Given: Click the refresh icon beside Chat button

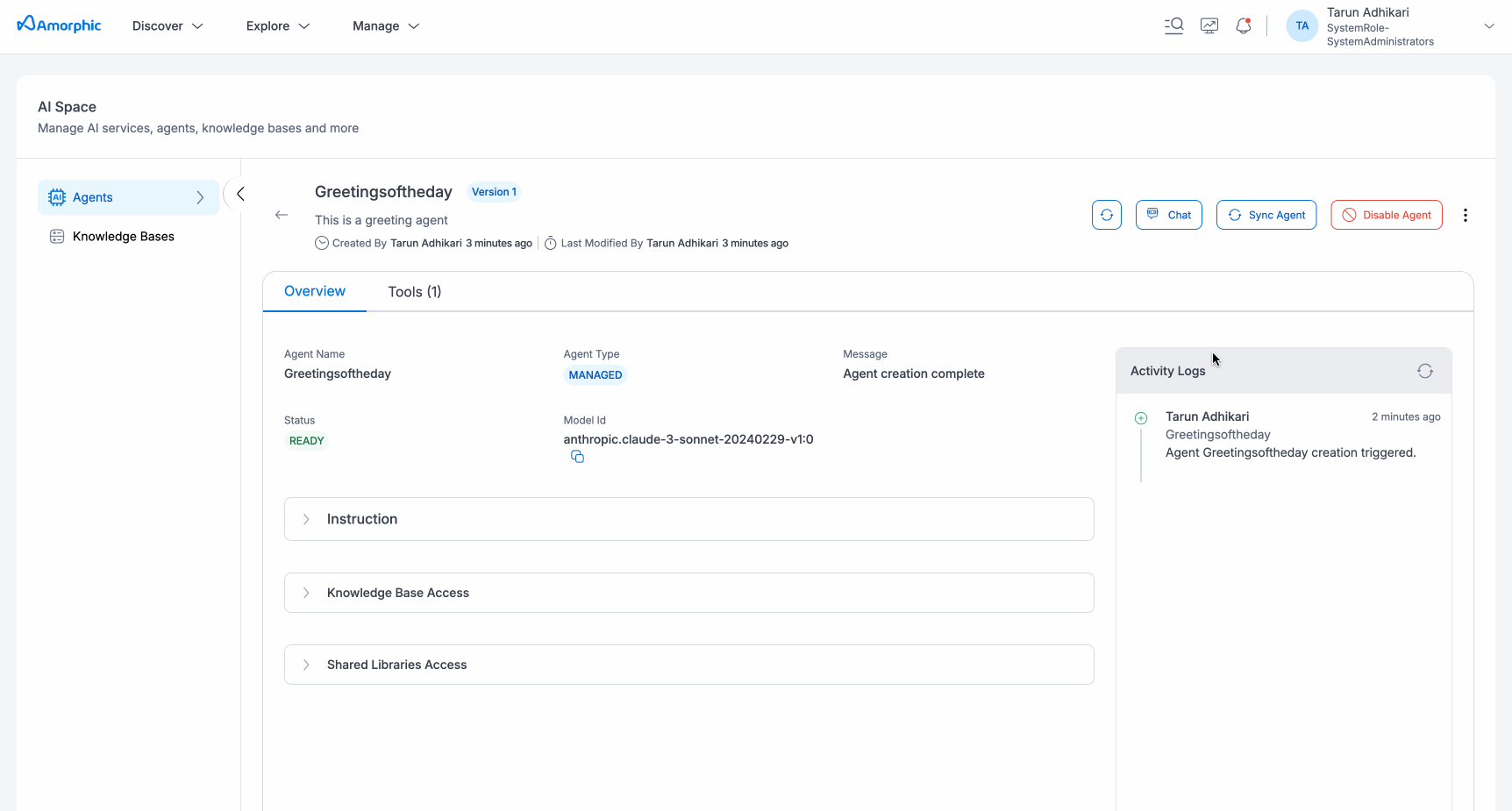Looking at the screenshot, I should [x=1107, y=215].
